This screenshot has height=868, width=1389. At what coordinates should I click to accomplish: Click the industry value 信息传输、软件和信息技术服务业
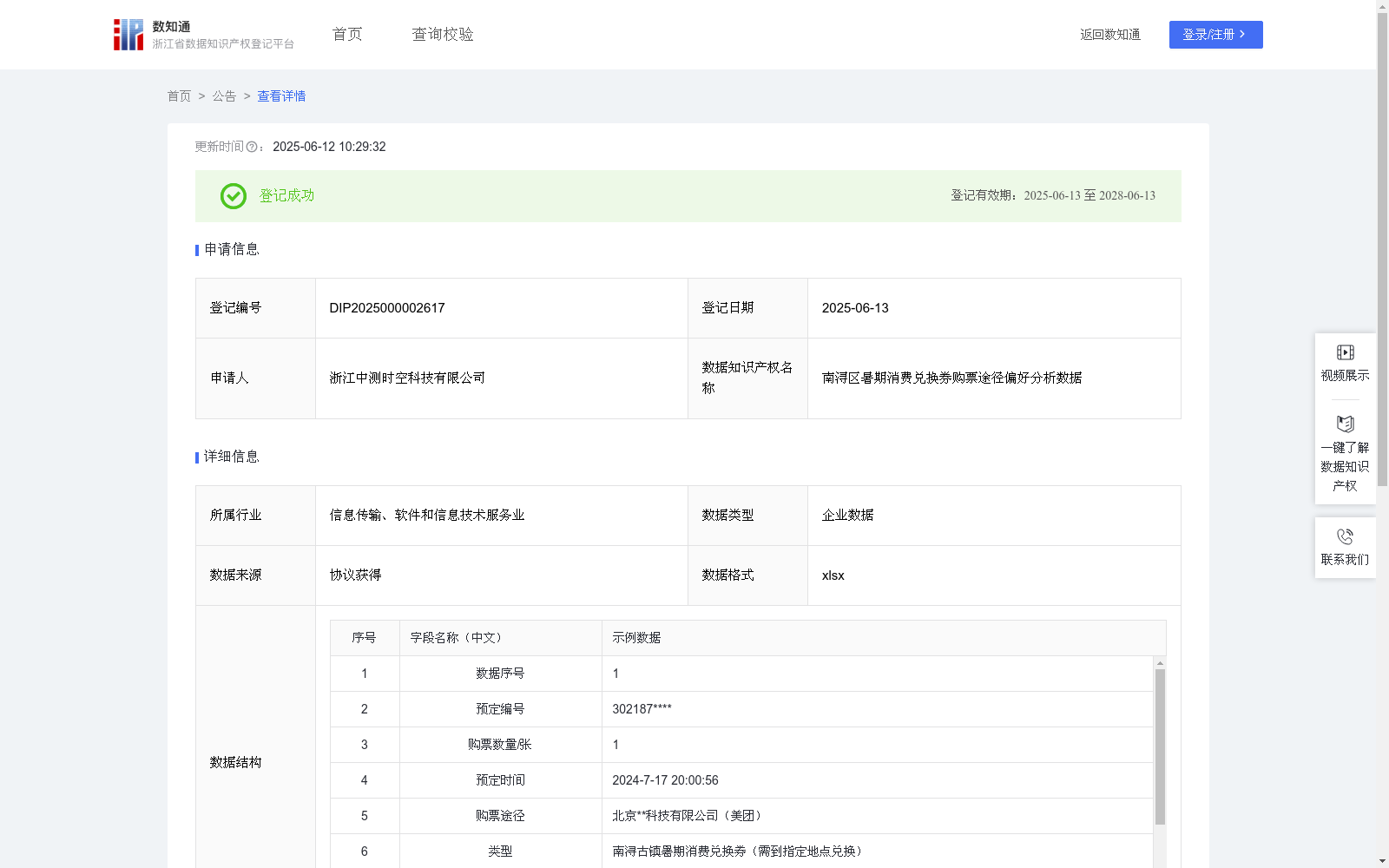tap(427, 515)
